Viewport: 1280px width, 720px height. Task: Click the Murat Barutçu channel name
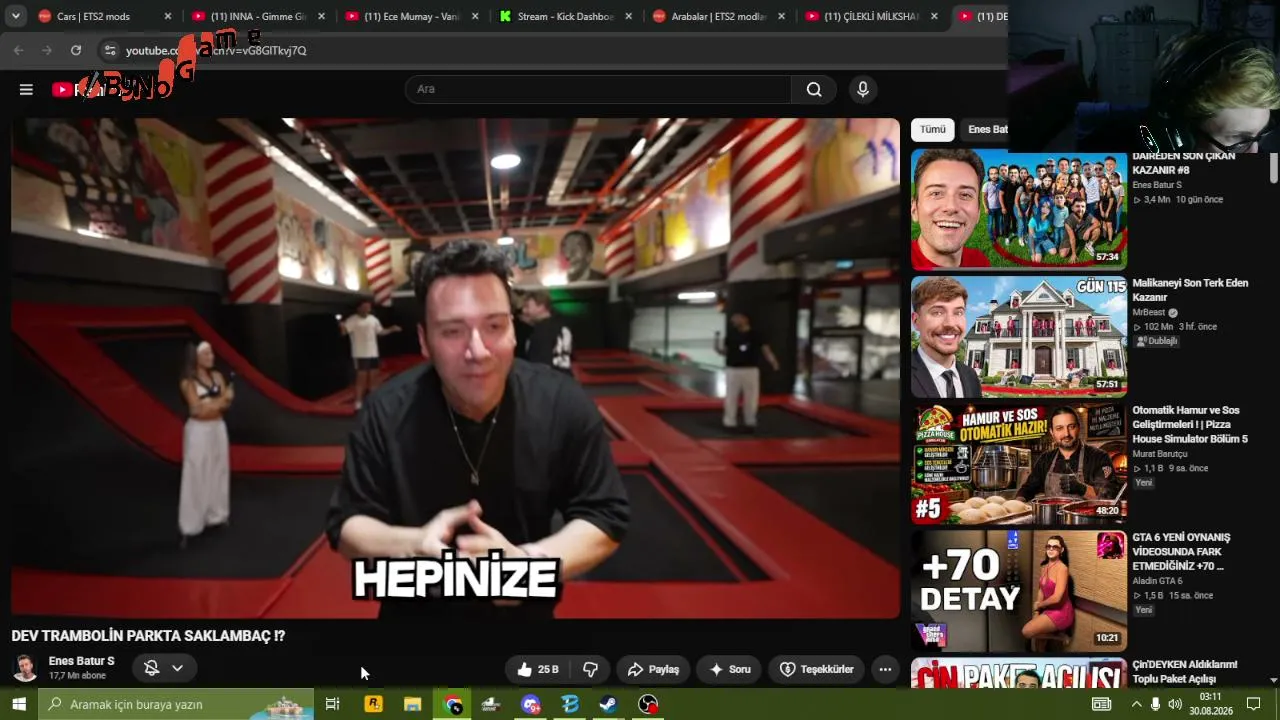pyautogui.click(x=1160, y=454)
